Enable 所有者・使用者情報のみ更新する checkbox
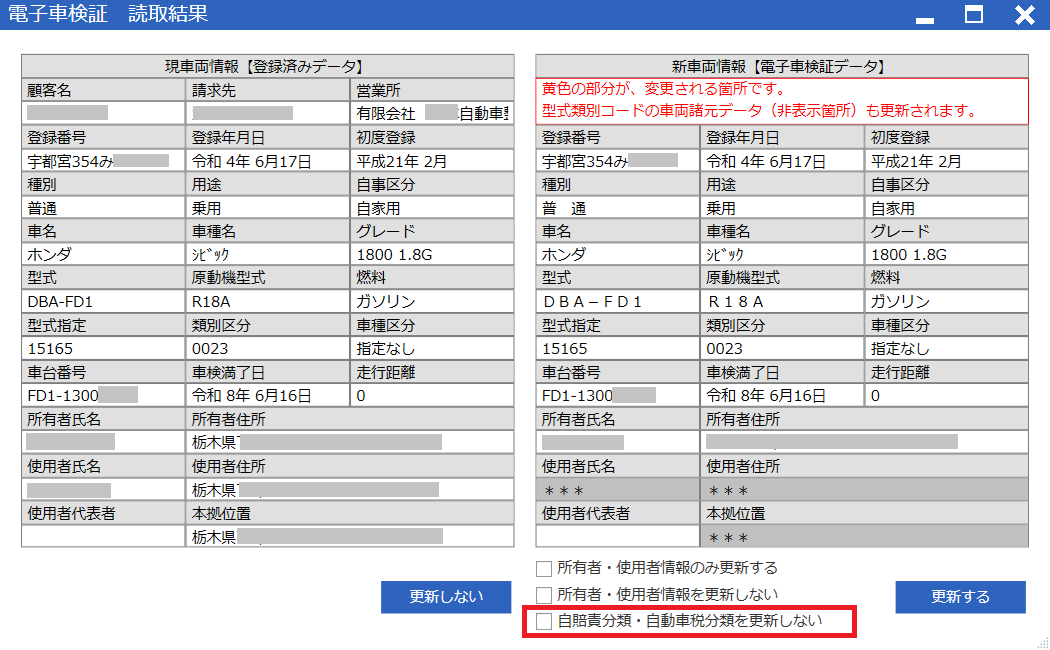The image size is (1050, 650). click(x=544, y=568)
